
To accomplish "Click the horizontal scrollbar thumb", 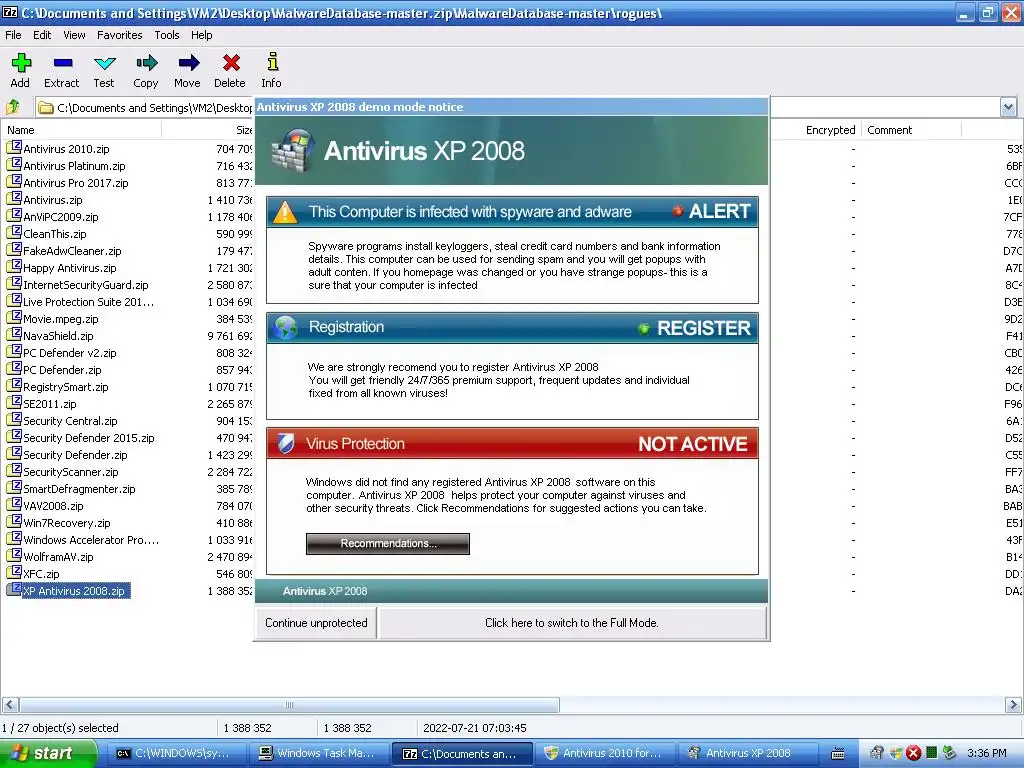I will [289, 705].
